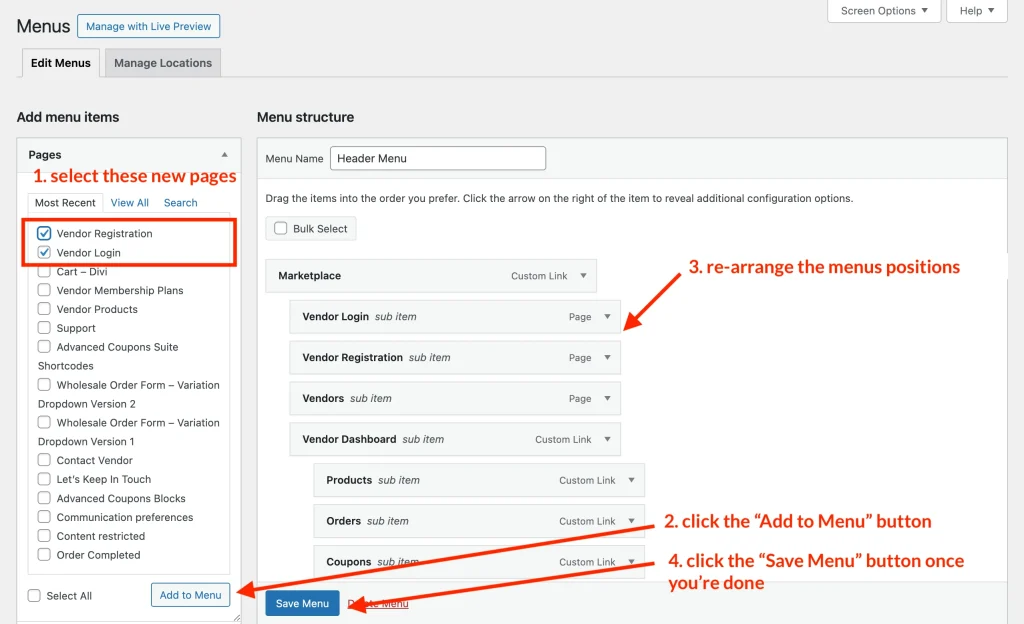
Task: Click the Add to Menu button
Action: pos(190,595)
